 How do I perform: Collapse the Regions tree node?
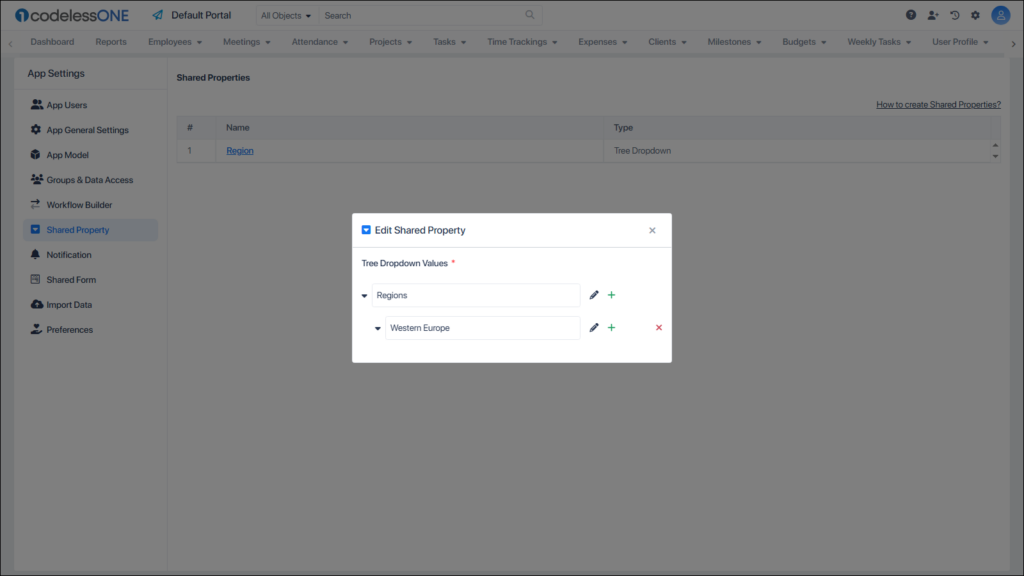364,296
